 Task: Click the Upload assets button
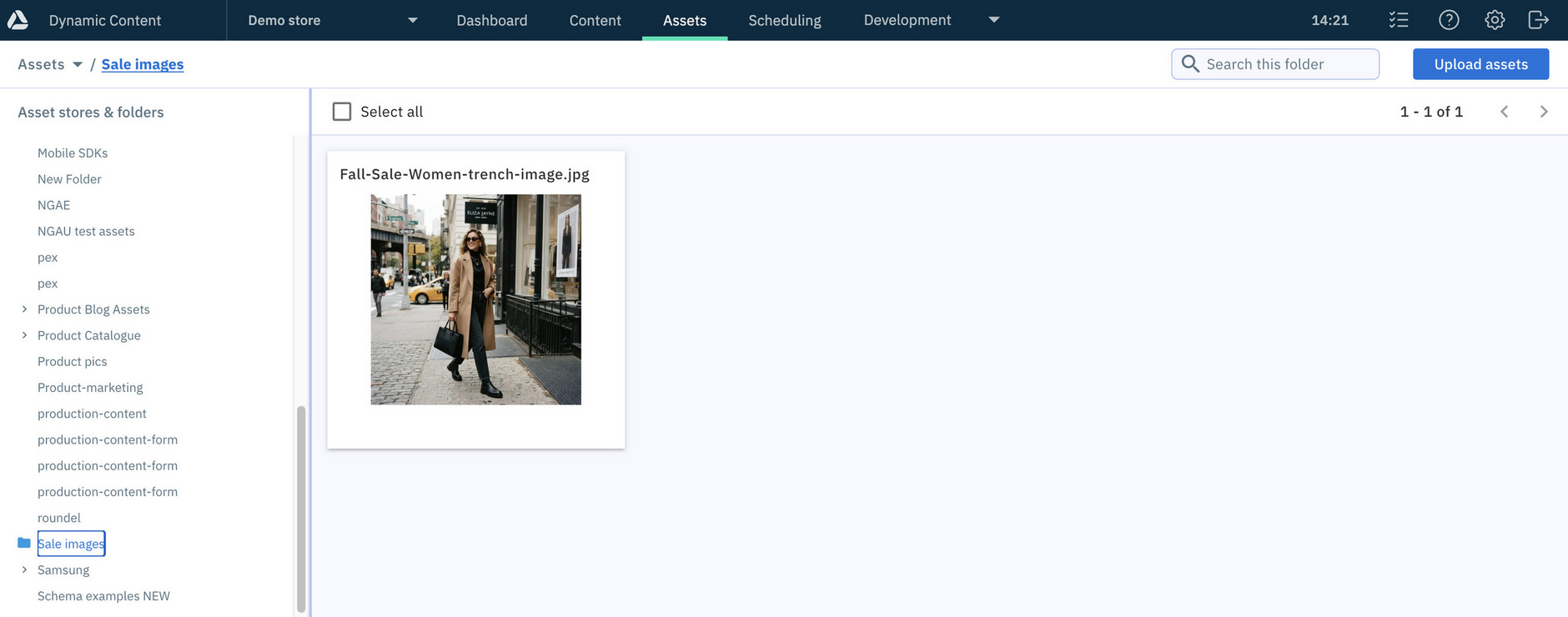coord(1480,64)
